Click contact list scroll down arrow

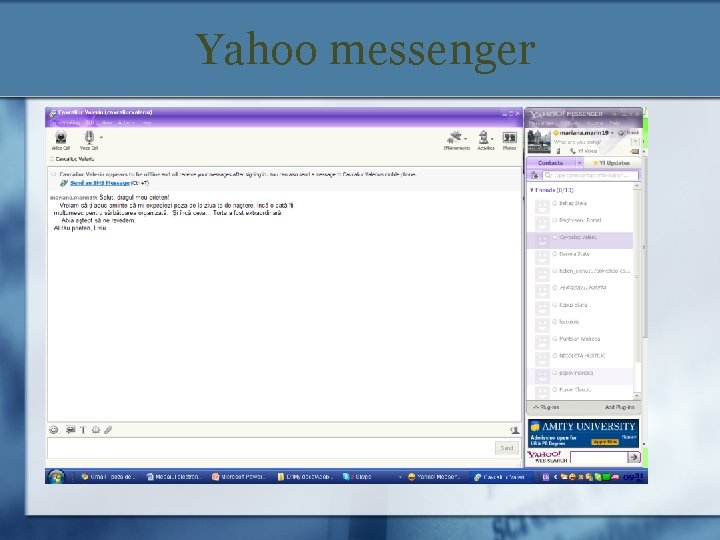point(637,395)
